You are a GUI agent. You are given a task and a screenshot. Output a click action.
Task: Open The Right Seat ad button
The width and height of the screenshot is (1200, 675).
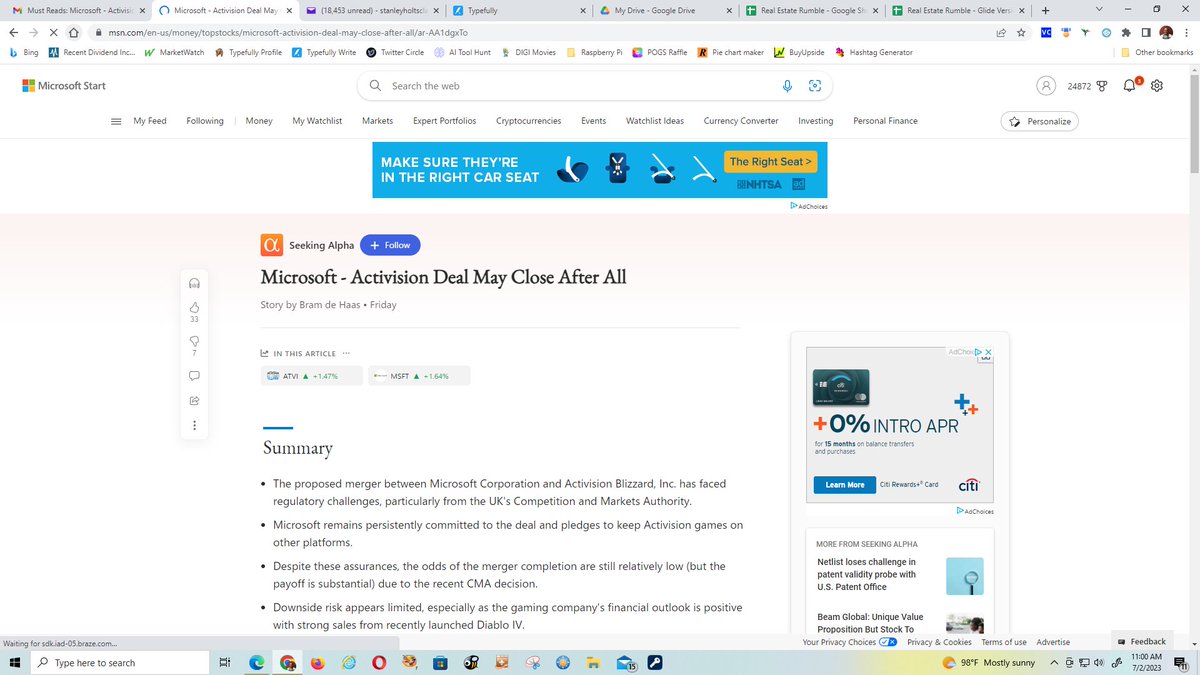click(x=770, y=161)
